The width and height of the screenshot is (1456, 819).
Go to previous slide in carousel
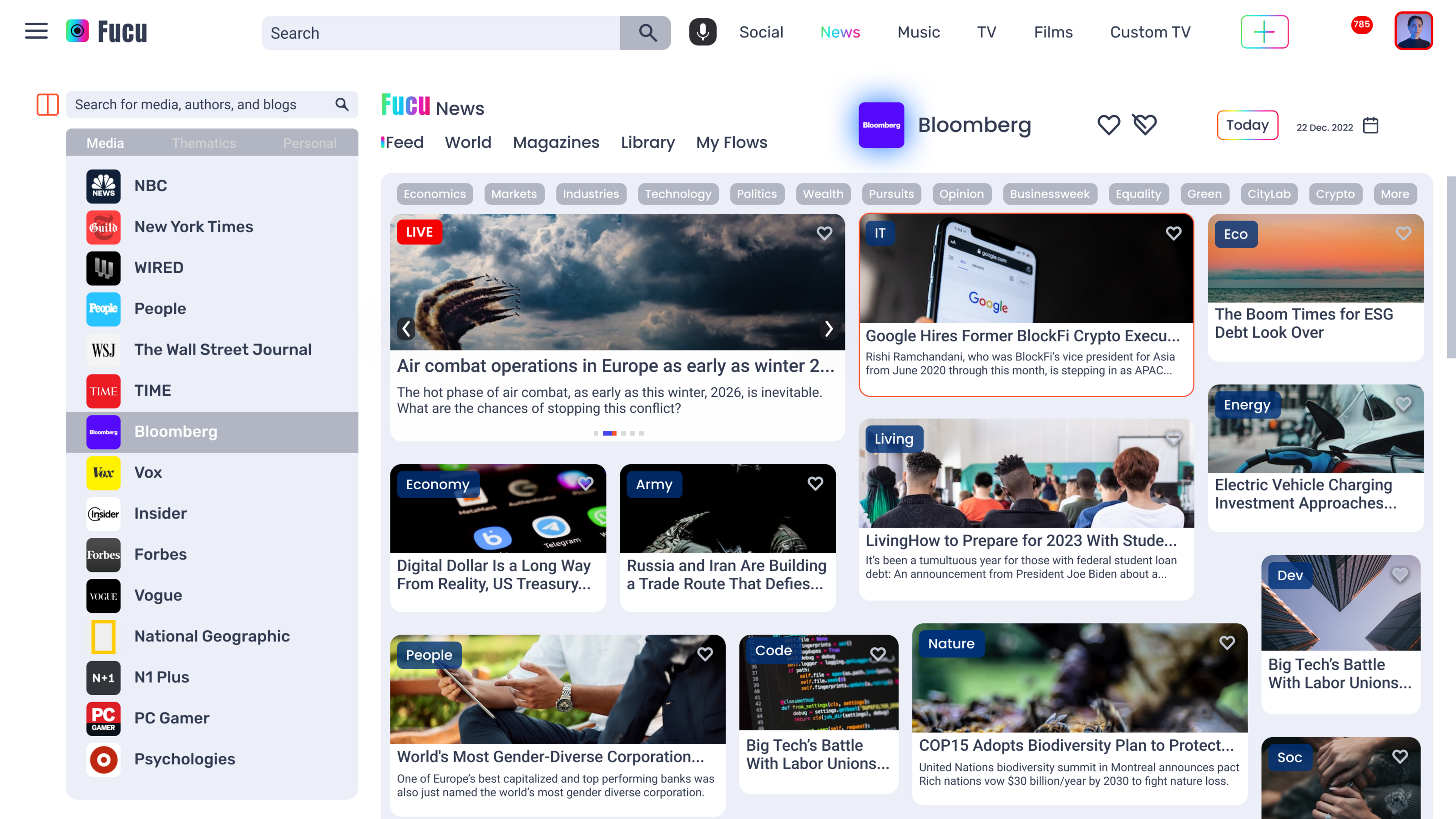[406, 329]
